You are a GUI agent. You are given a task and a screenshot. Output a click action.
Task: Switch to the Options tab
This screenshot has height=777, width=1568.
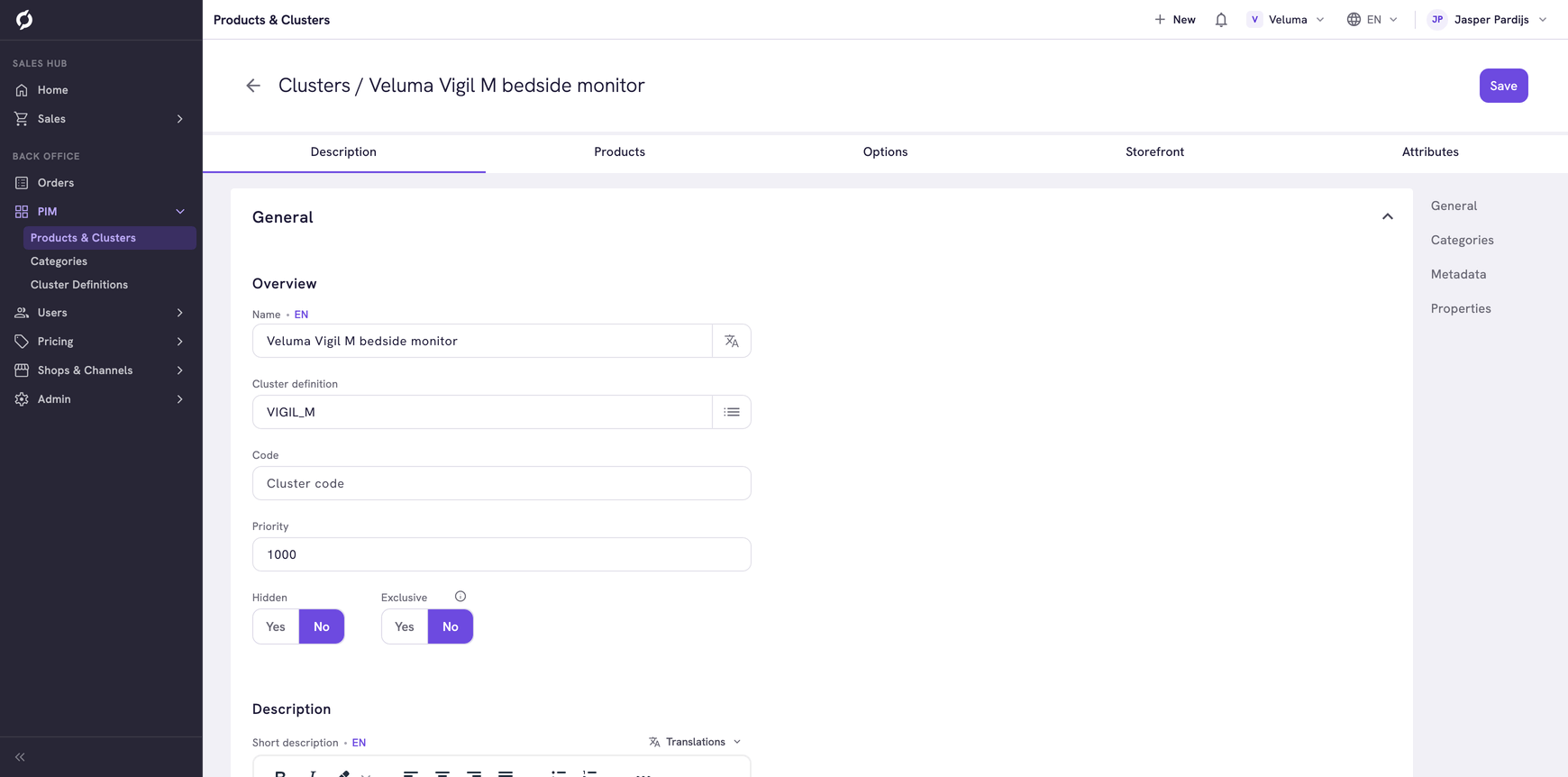click(885, 151)
